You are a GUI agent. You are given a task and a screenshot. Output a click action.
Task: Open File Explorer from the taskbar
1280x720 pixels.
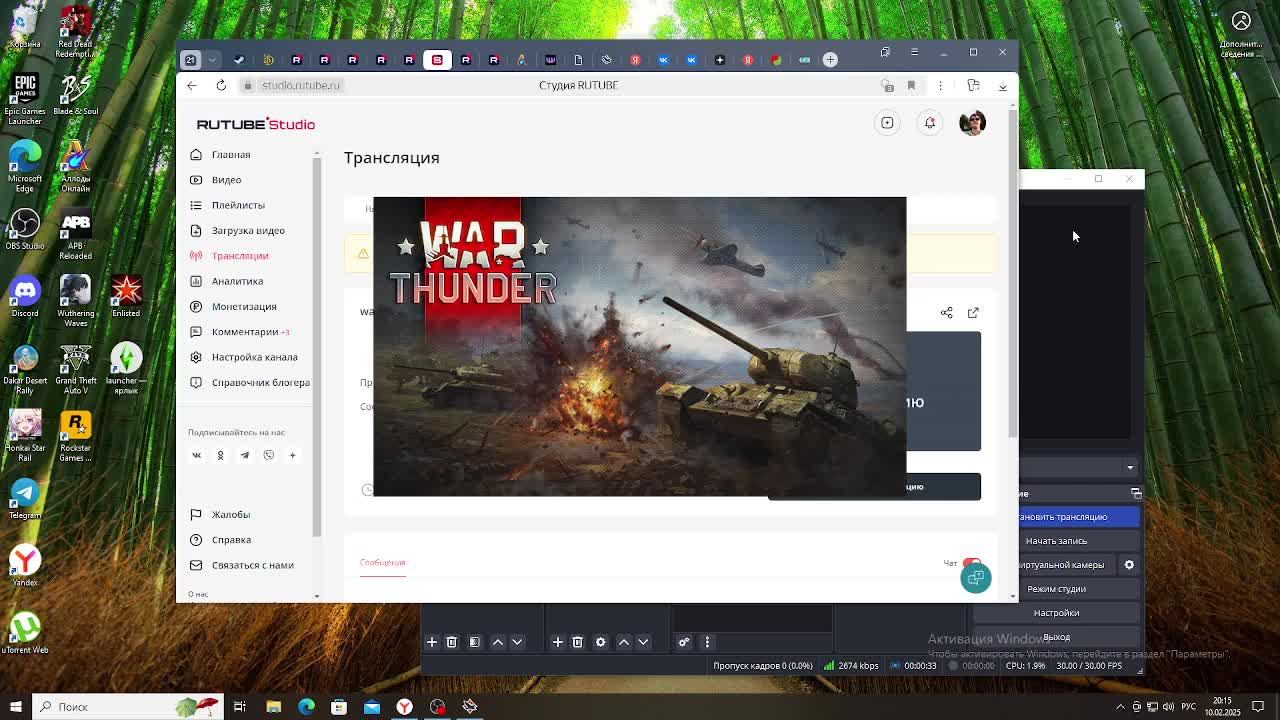tap(273, 707)
